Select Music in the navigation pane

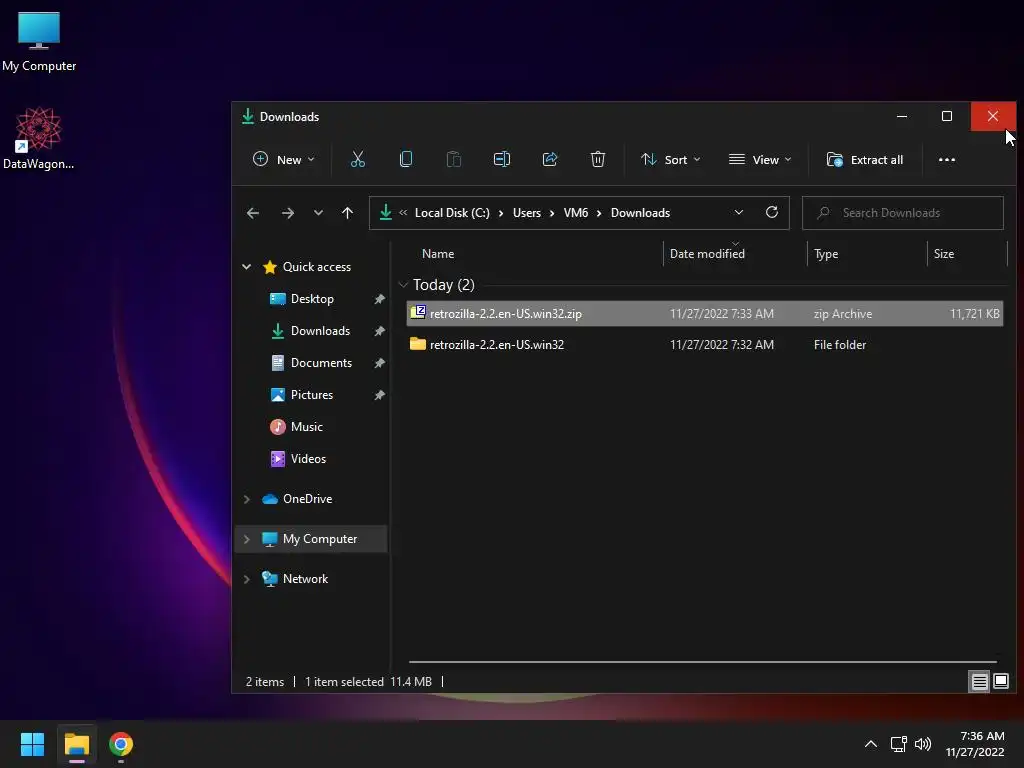306,427
